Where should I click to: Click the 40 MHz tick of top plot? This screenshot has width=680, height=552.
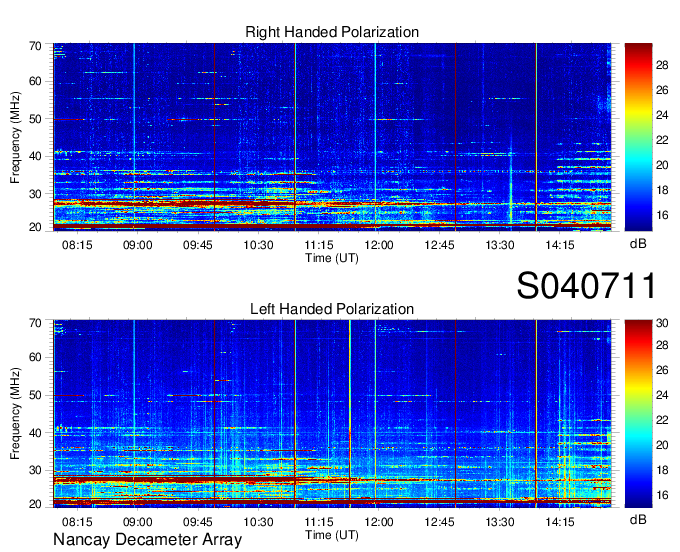point(35,156)
